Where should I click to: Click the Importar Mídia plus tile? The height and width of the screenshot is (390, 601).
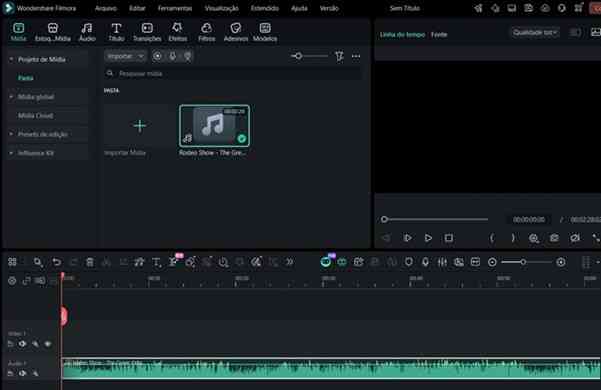[140, 126]
